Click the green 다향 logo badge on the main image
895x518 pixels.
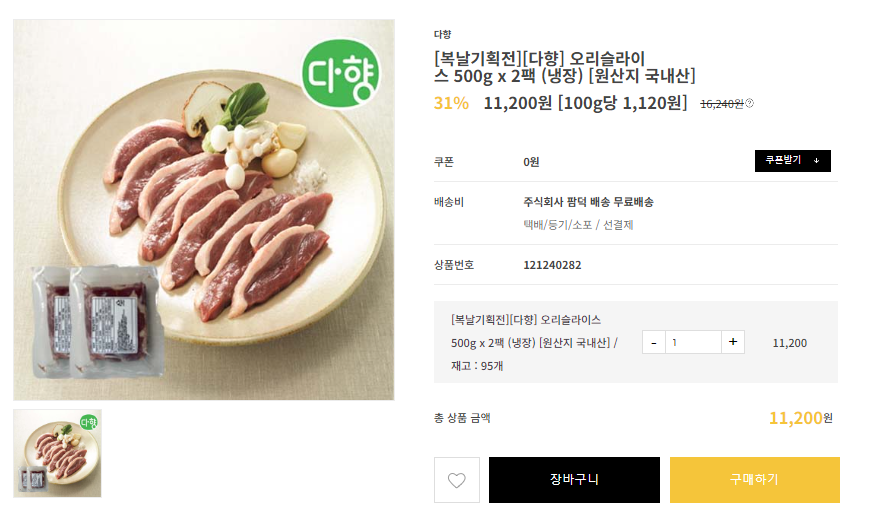coord(340,73)
